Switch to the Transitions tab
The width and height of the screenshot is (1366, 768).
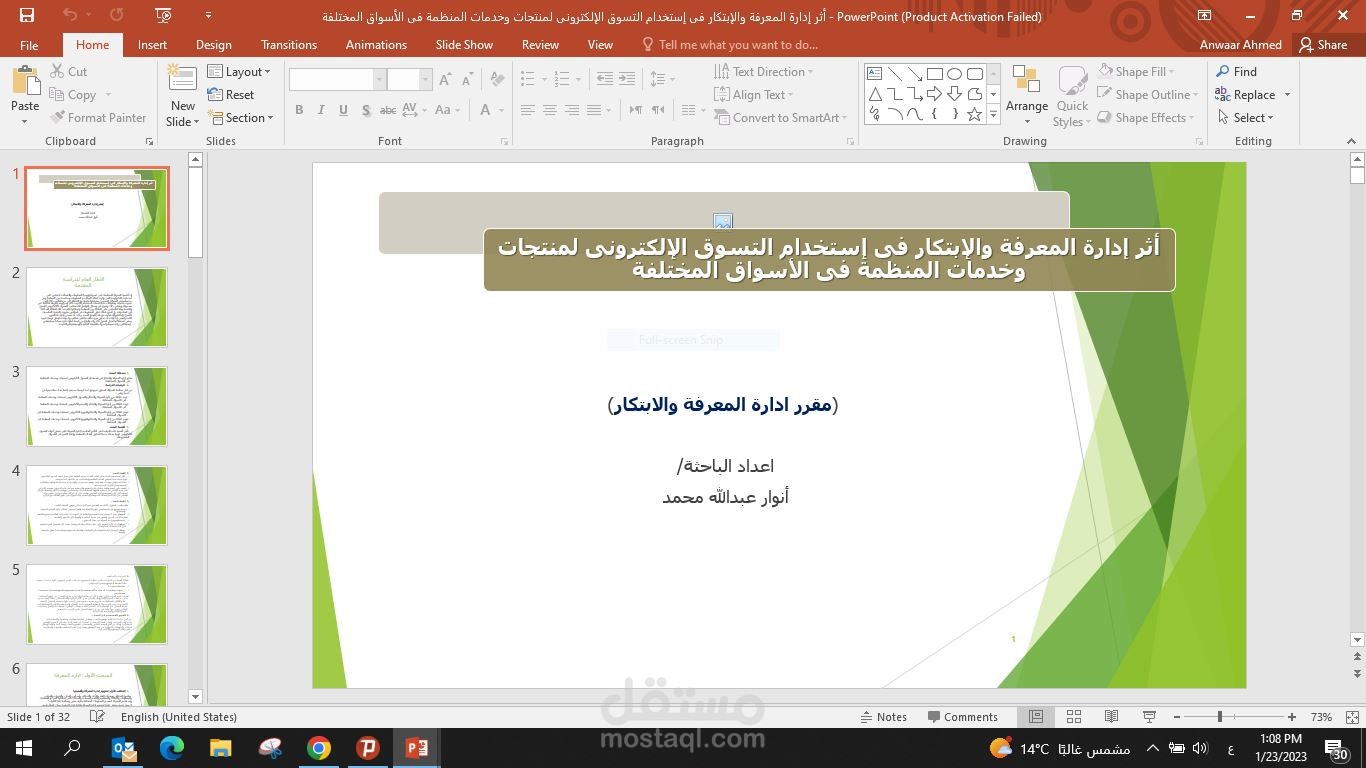289,45
